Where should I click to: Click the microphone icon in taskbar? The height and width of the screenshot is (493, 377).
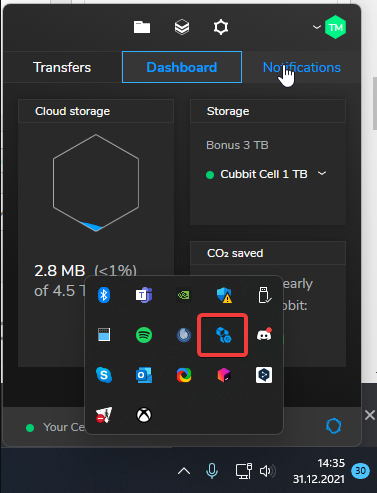tap(212, 471)
